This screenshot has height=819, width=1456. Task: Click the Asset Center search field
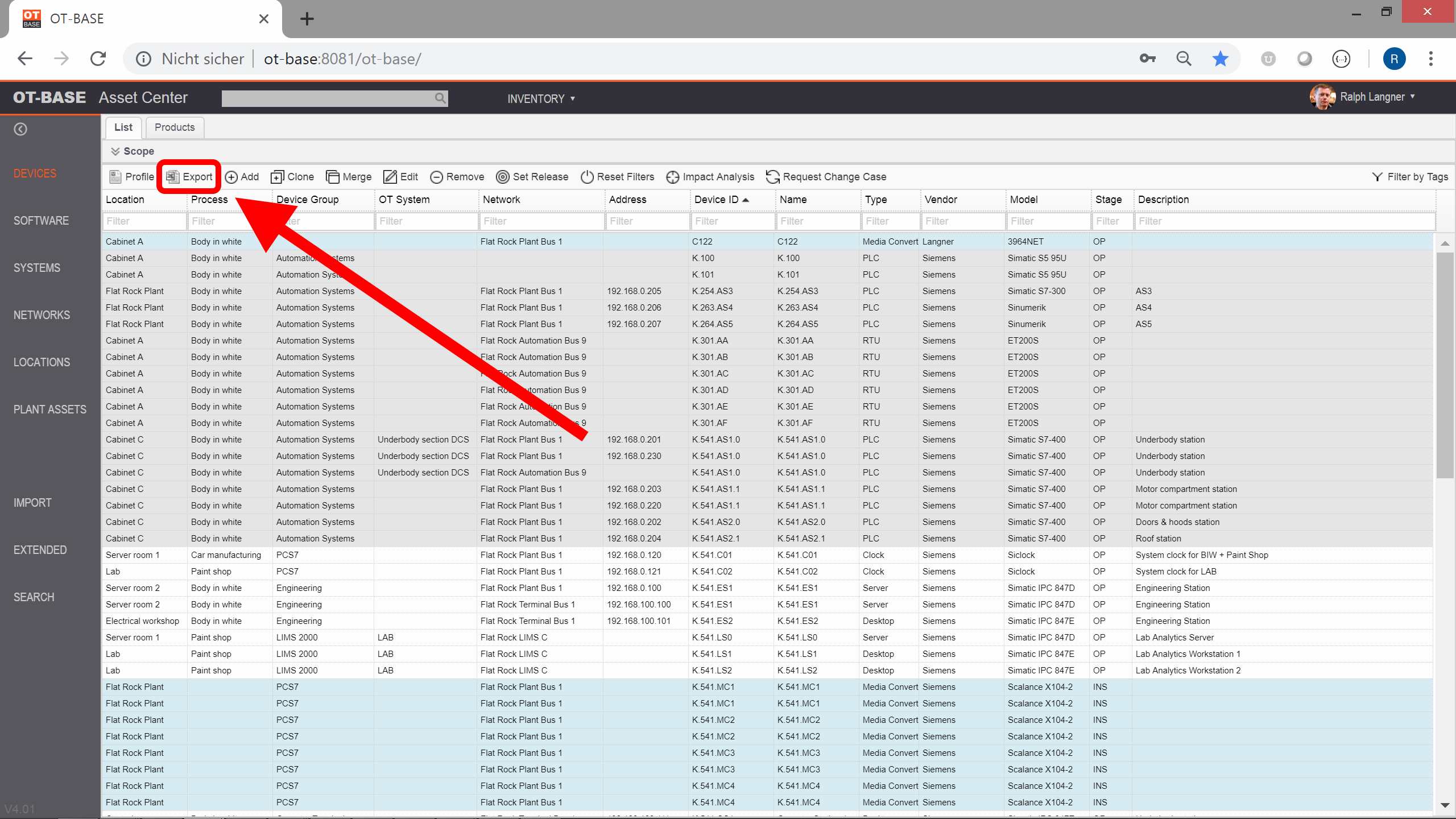coord(334,98)
